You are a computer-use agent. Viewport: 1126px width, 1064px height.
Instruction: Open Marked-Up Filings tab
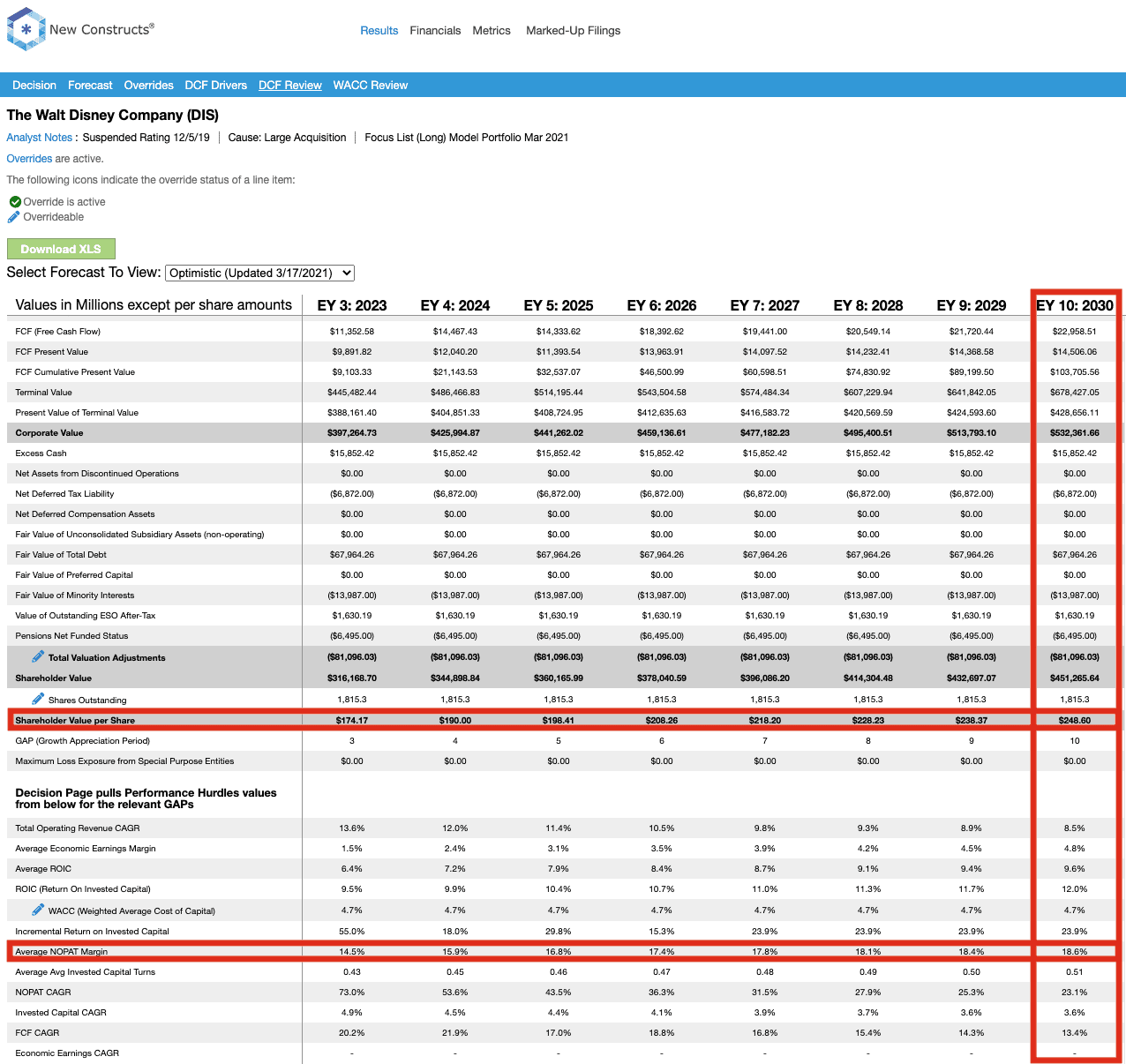[574, 31]
